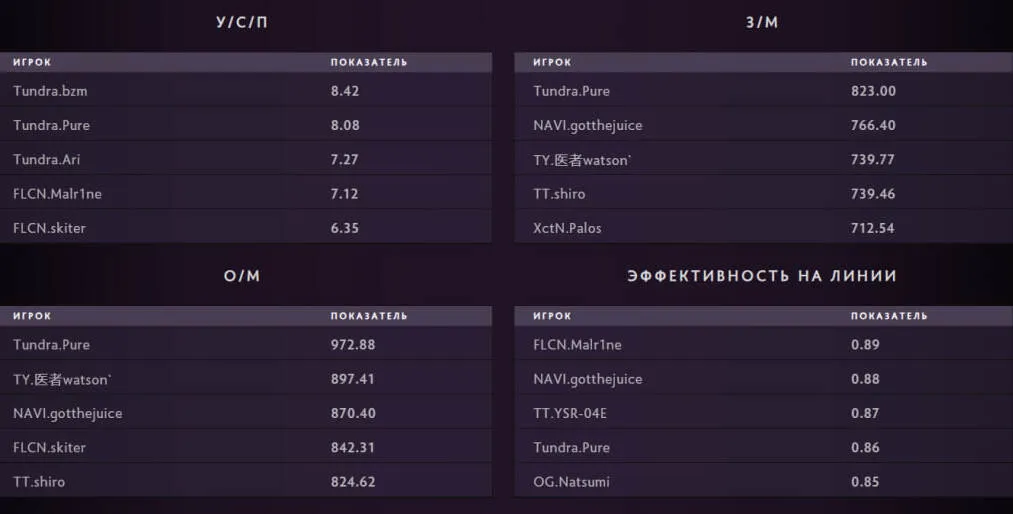Click Tundra.bzm in the У/С/П table

coord(51,91)
